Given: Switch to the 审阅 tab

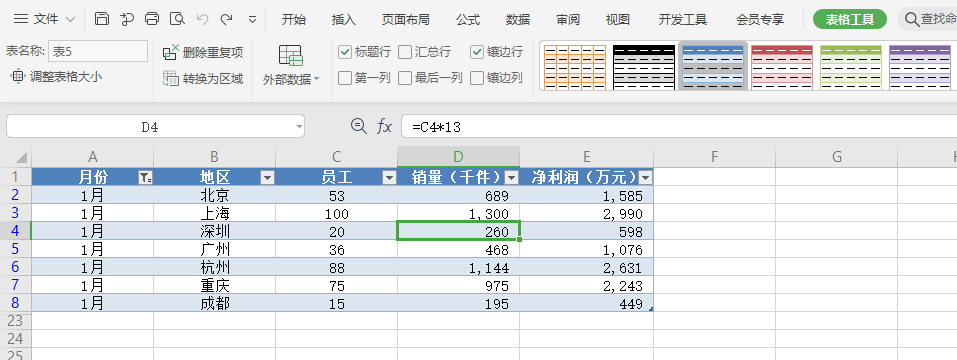Looking at the screenshot, I should [x=568, y=20].
